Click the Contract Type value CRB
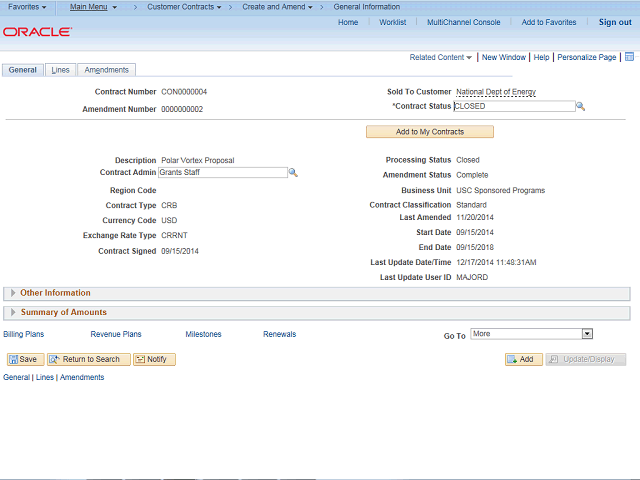 click(169, 205)
